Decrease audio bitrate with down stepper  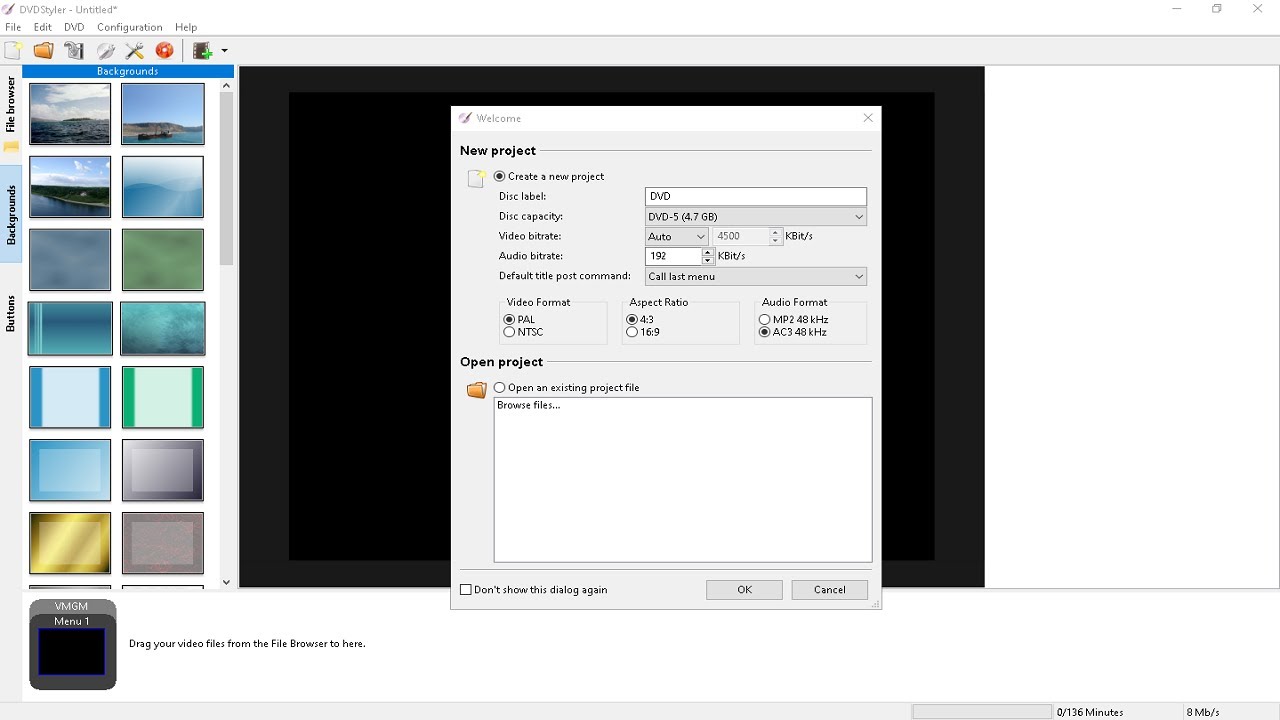pyautogui.click(x=708, y=261)
